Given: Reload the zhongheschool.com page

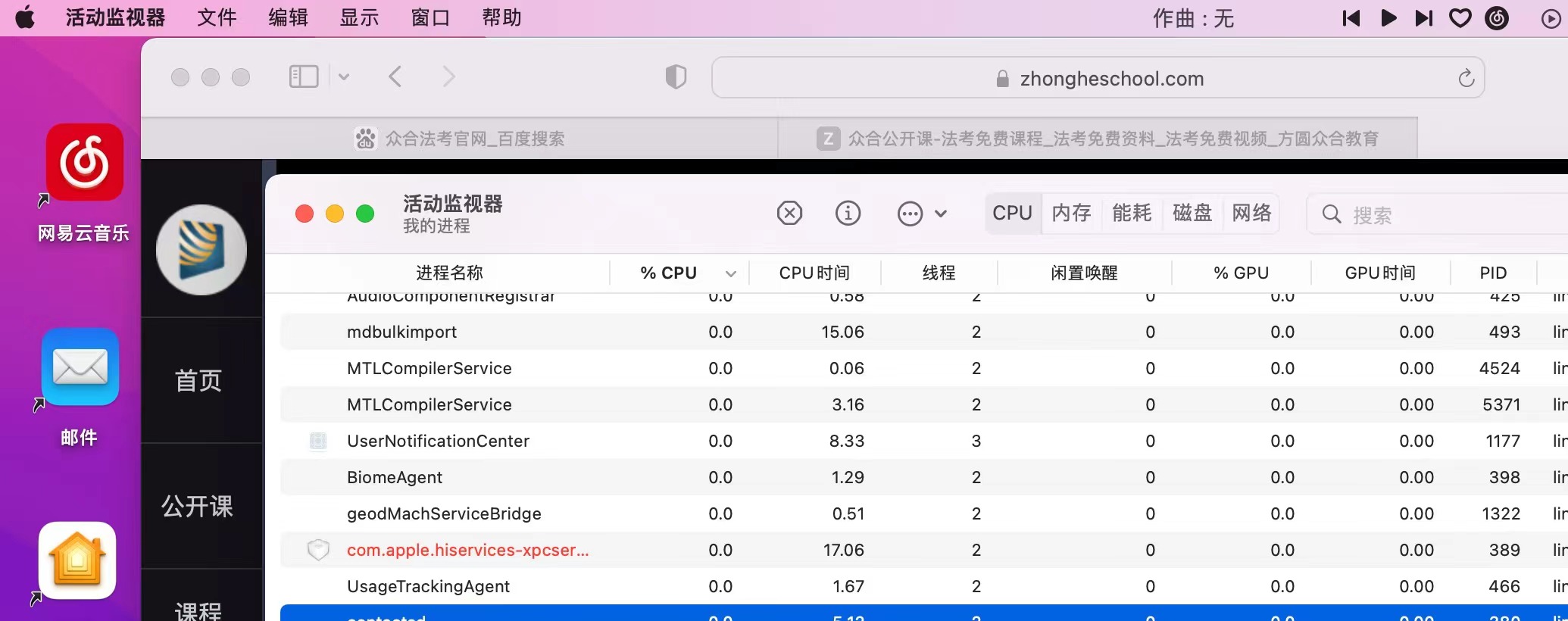Looking at the screenshot, I should 1466,78.
